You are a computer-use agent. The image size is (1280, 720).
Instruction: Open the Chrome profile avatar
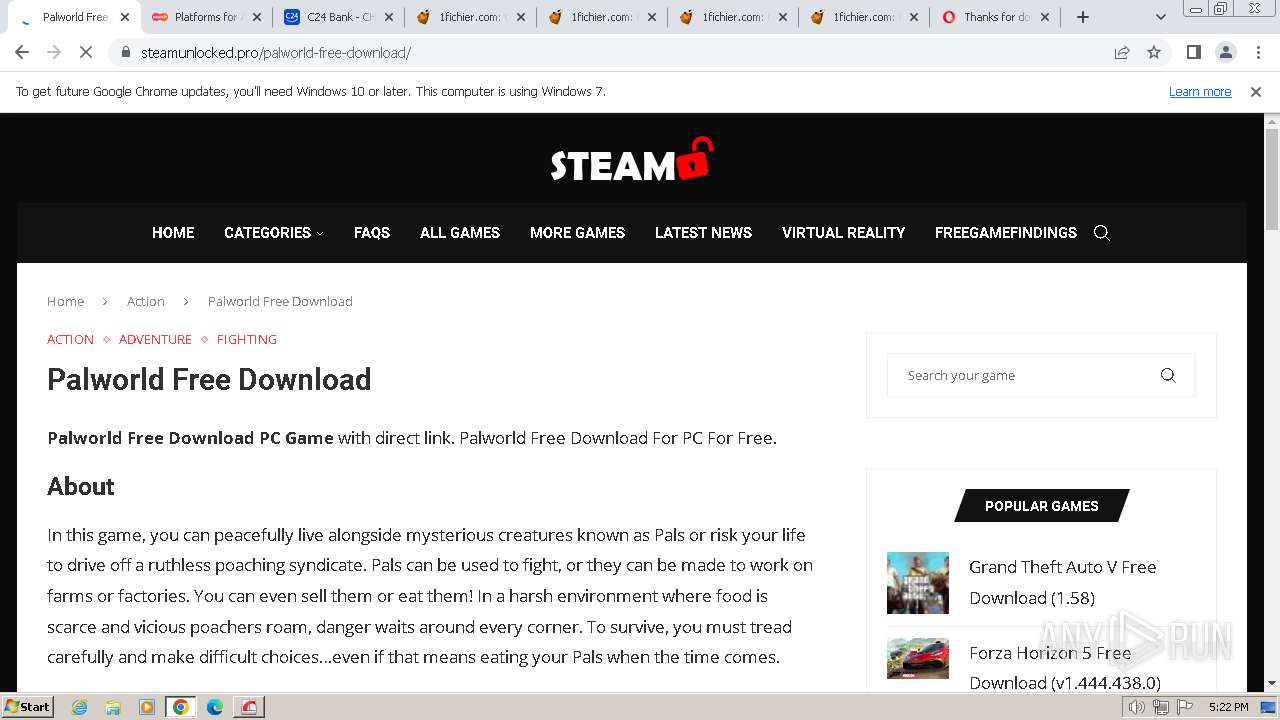[1225, 52]
